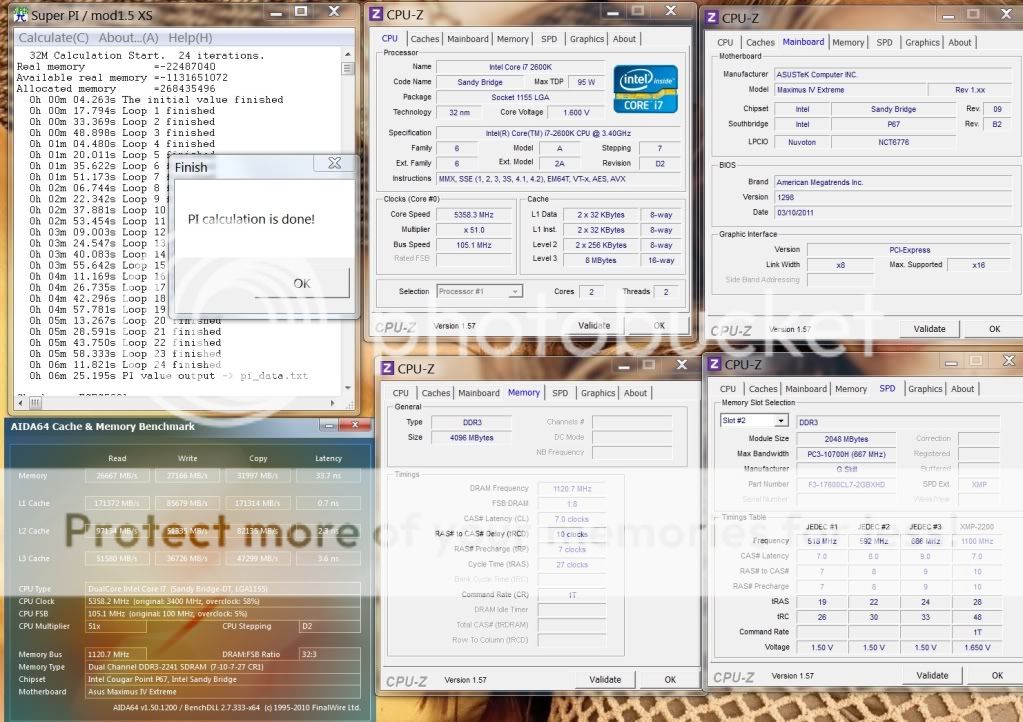Click Validate in CPU-Z Mainboard window
The image size is (1023, 722).
click(x=929, y=329)
